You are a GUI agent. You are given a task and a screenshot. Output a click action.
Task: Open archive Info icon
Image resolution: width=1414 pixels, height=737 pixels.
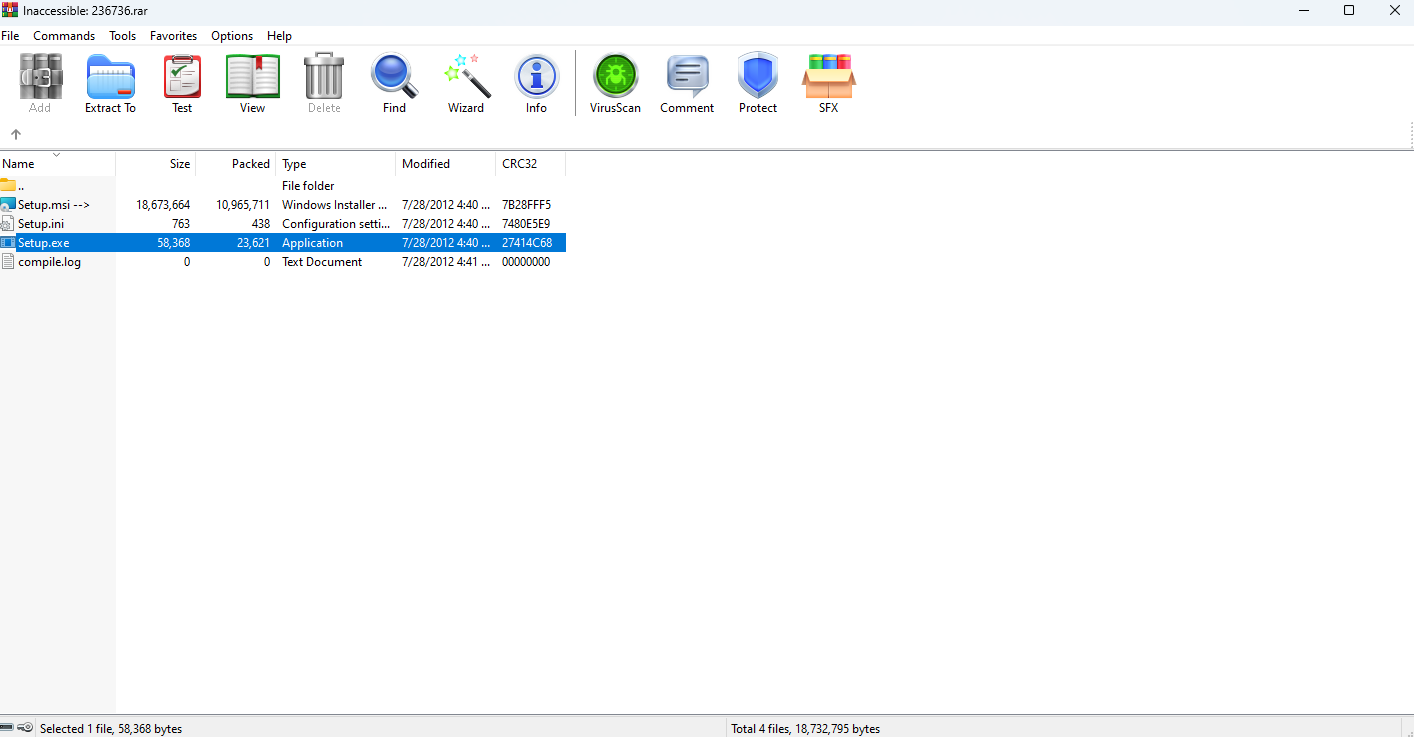[x=536, y=83]
